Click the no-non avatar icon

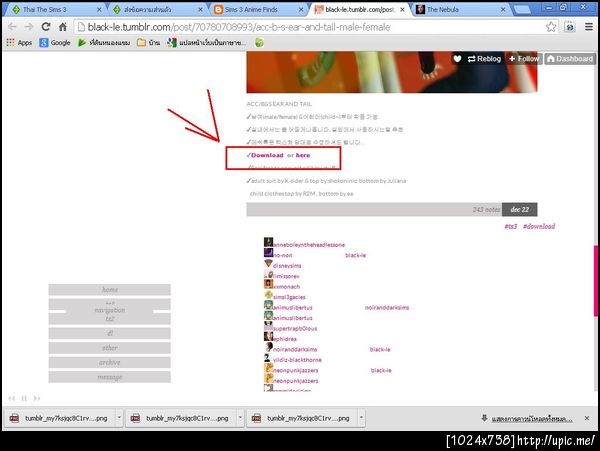coord(268,253)
